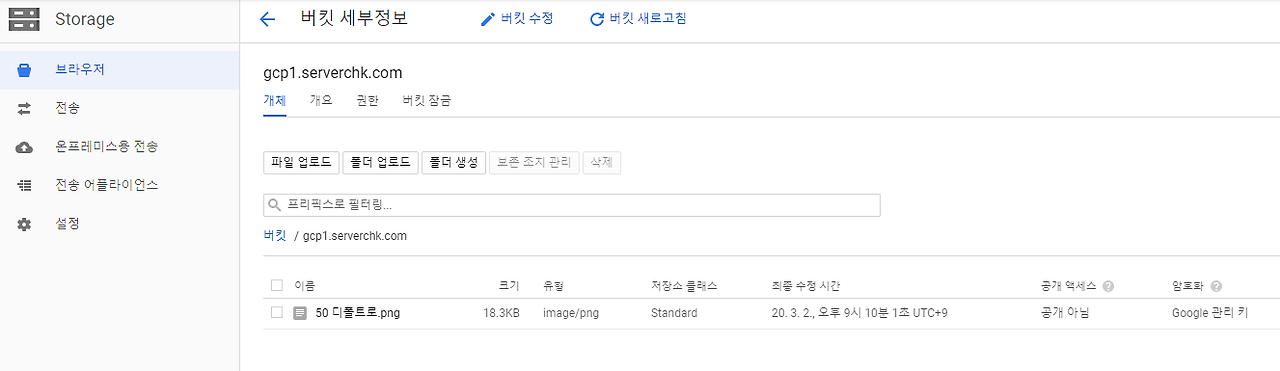The width and height of the screenshot is (1280, 371).
Task: Open the 버킷 잠금 tab
Action: [426, 100]
